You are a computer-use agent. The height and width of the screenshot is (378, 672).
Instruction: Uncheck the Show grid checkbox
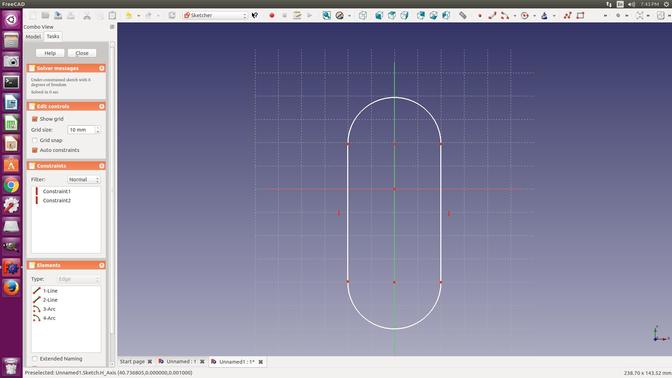35,119
